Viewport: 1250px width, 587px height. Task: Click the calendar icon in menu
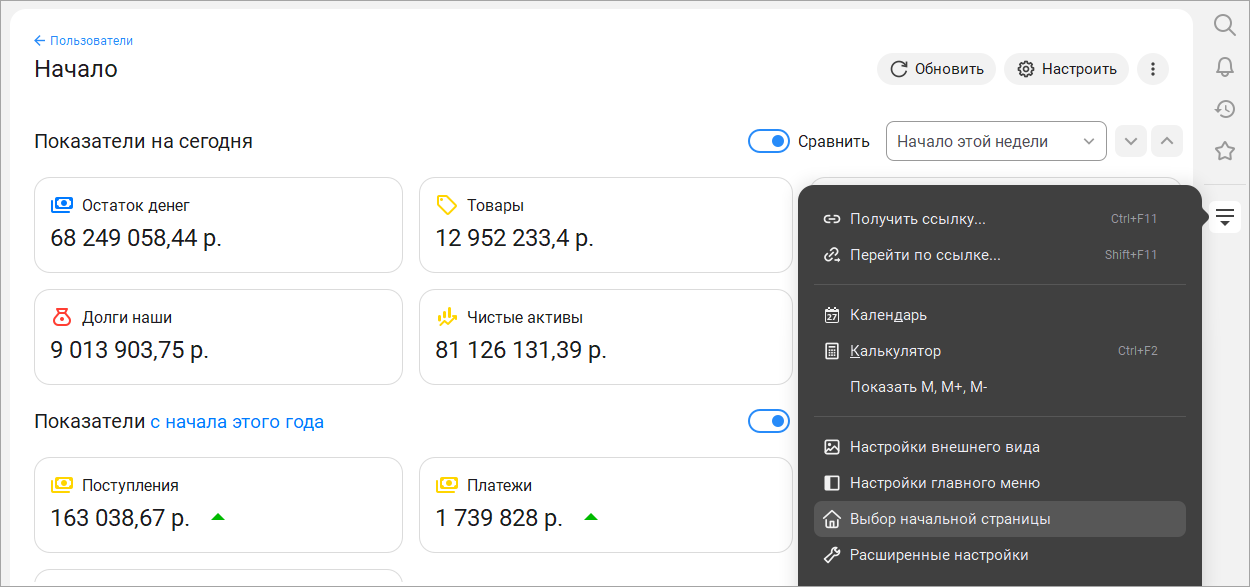pyautogui.click(x=832, y=315)
